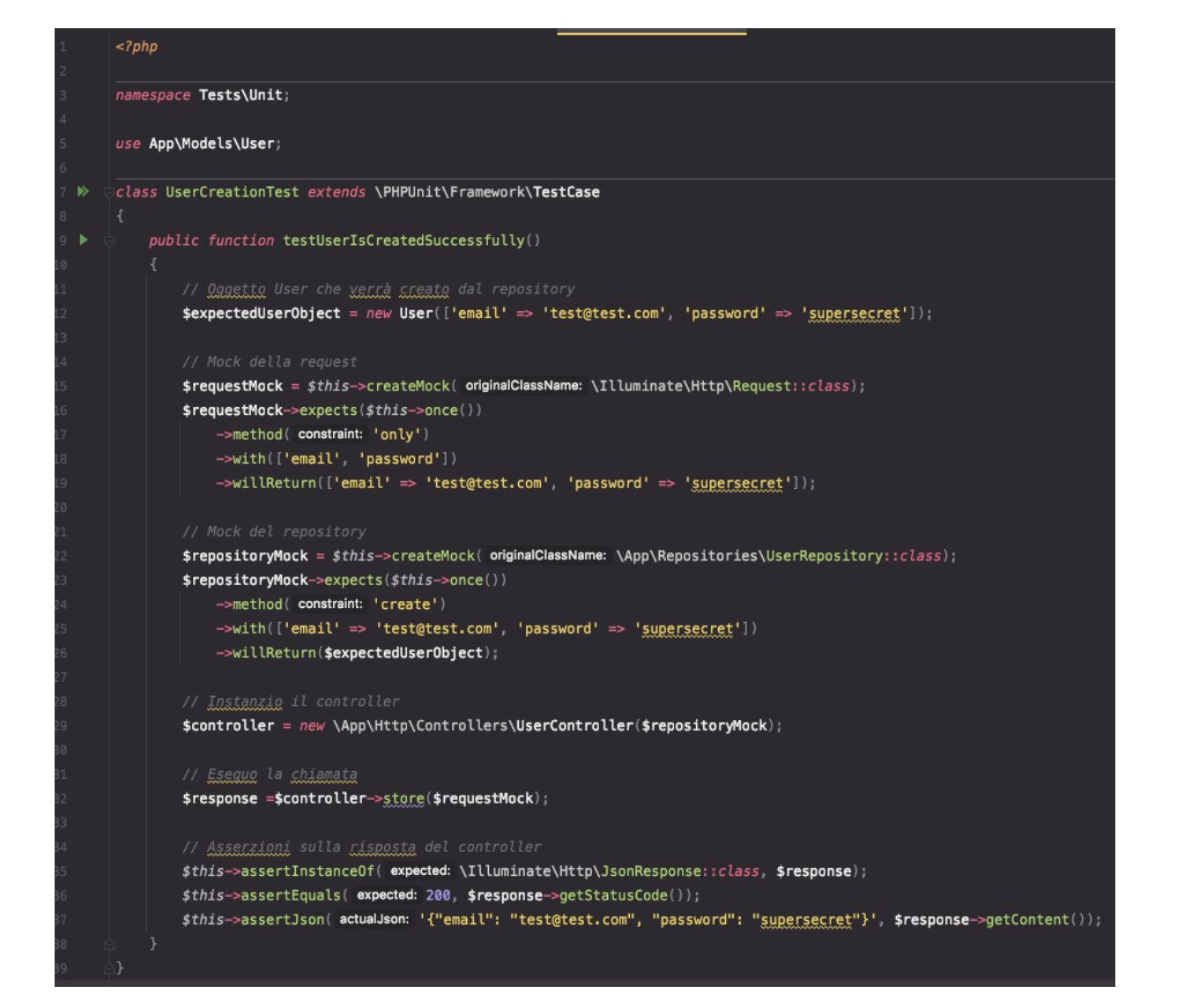Collapse the testUserIsCreatedSuccessfully function fold marker
Viewport: 1177px width, 1008px height.
pyautogui.click(x=109, y=241)
